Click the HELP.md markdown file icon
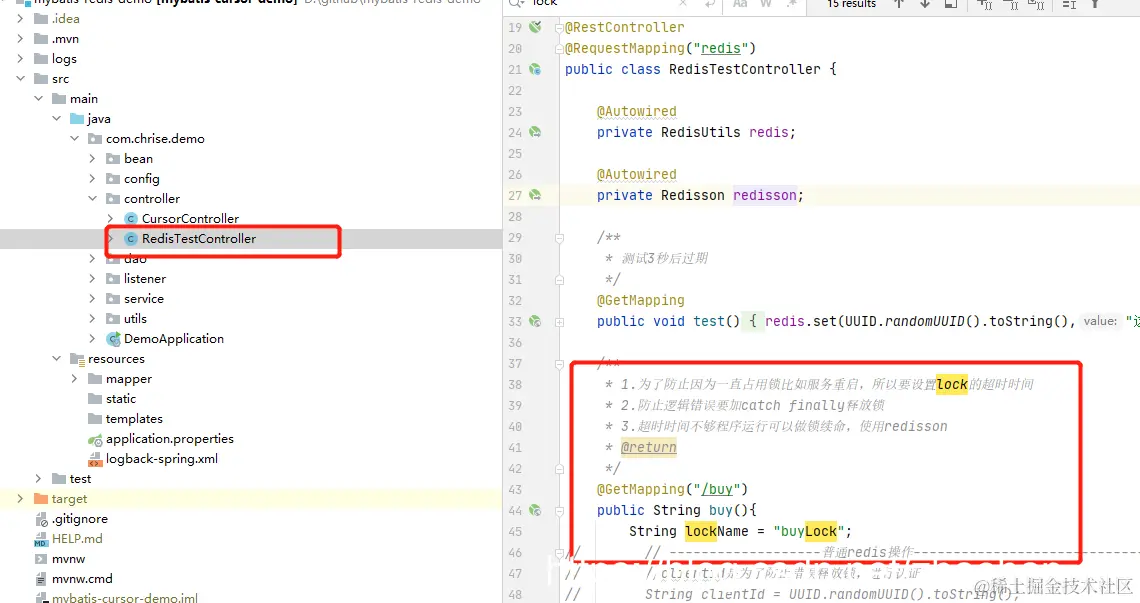 41,539
